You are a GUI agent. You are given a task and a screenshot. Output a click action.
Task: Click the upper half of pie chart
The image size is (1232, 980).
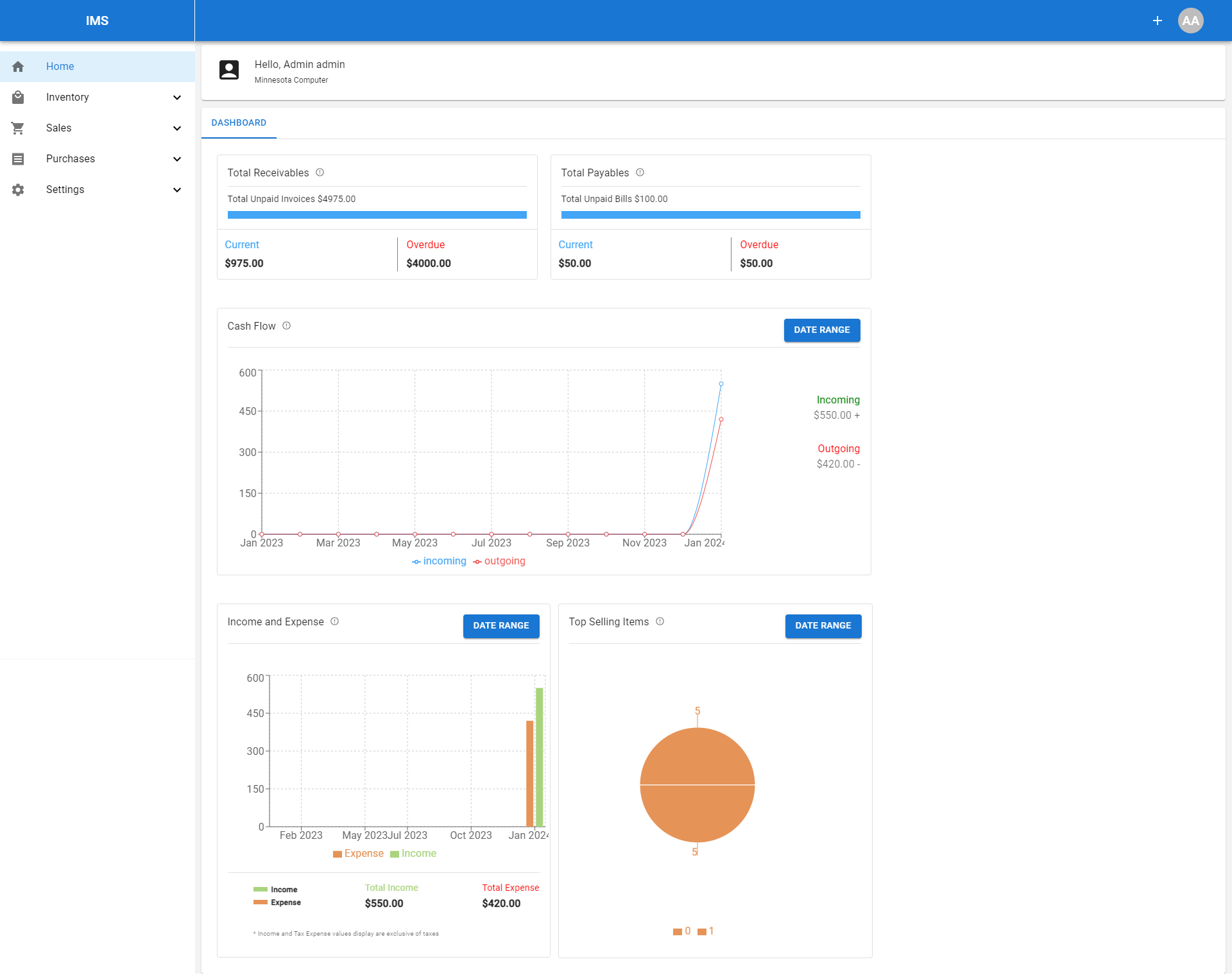click(x=697, y=757)
